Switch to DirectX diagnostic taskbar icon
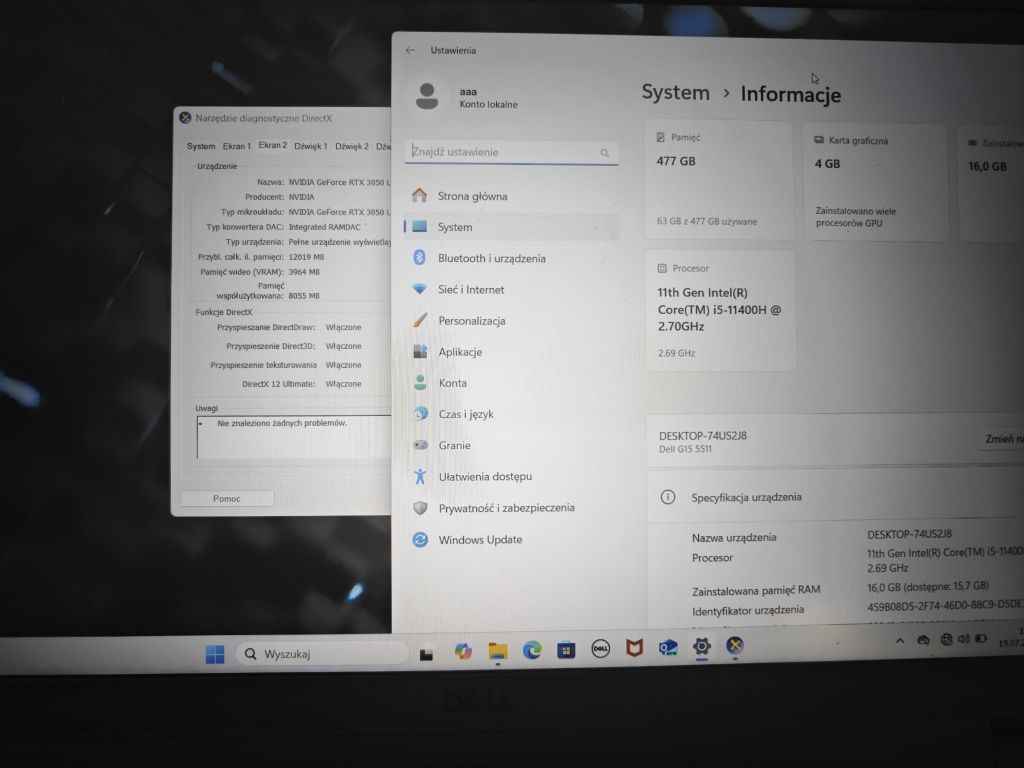The image size is (1024, 768). click(x=735, y=645)
